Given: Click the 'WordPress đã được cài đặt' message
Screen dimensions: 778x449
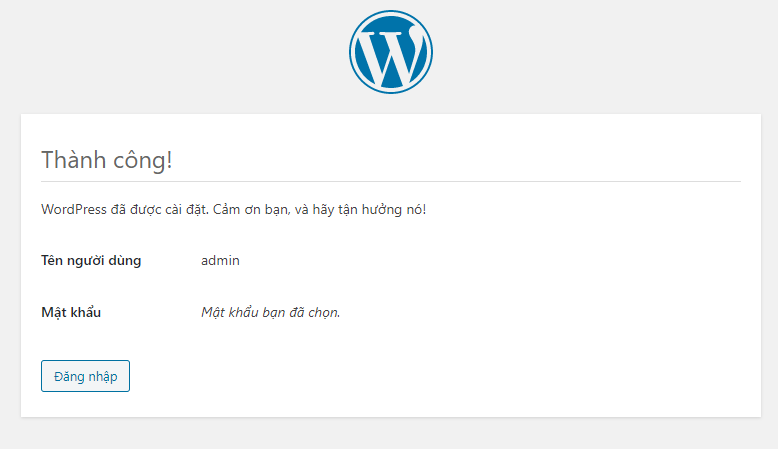Looking at the screenshot, I should pos(234,209).
